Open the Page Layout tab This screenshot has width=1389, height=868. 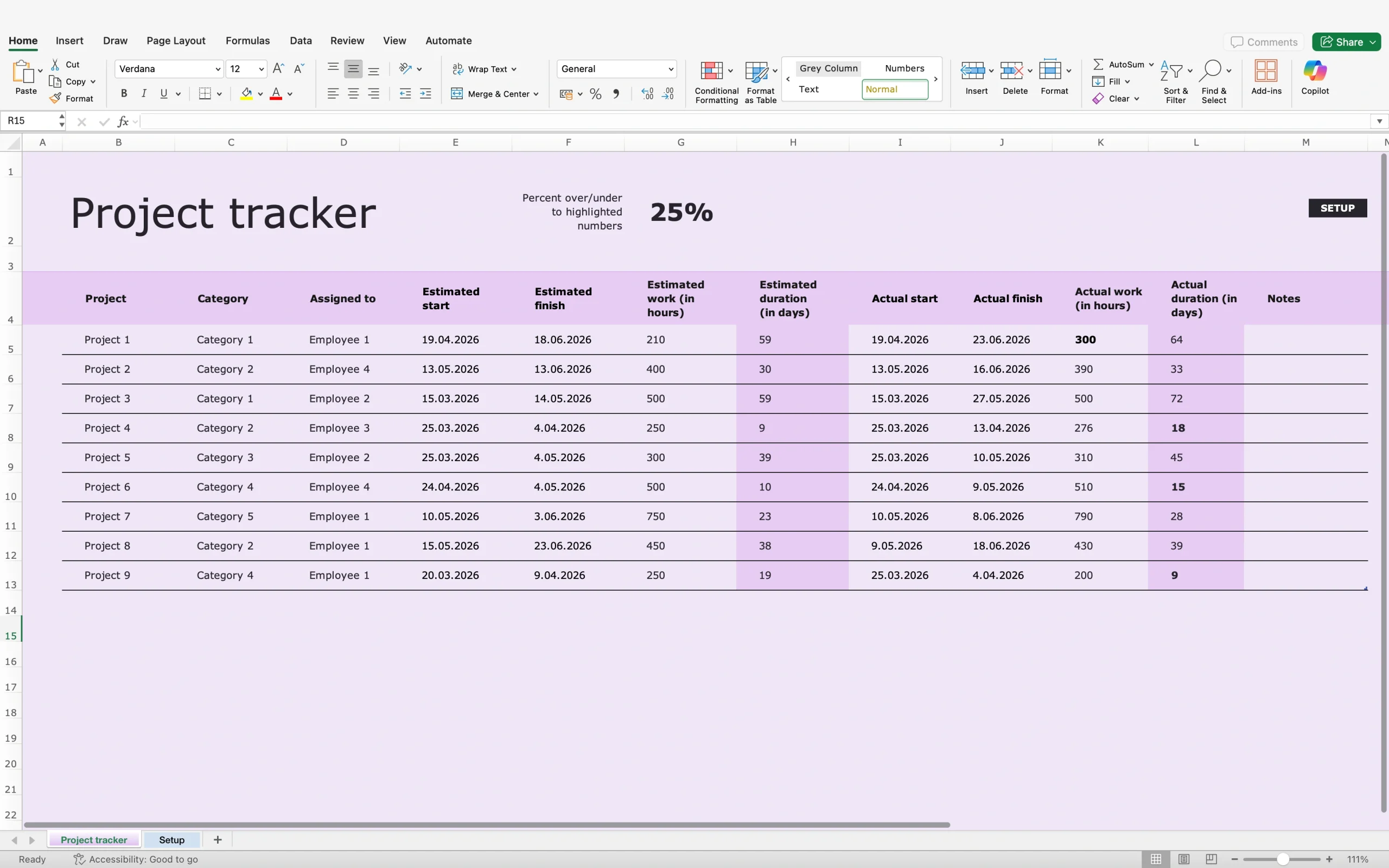click(176, 41)
